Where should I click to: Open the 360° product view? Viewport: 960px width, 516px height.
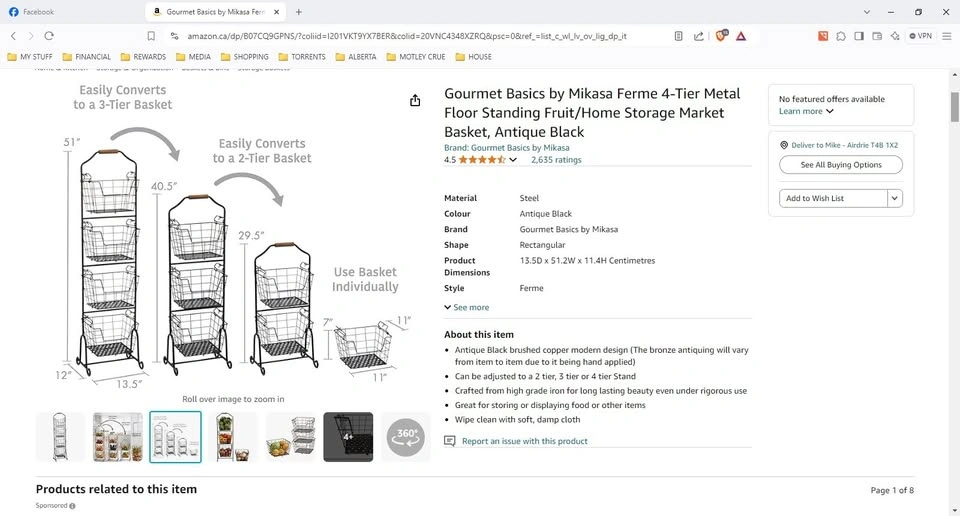[x=405, y=437]
